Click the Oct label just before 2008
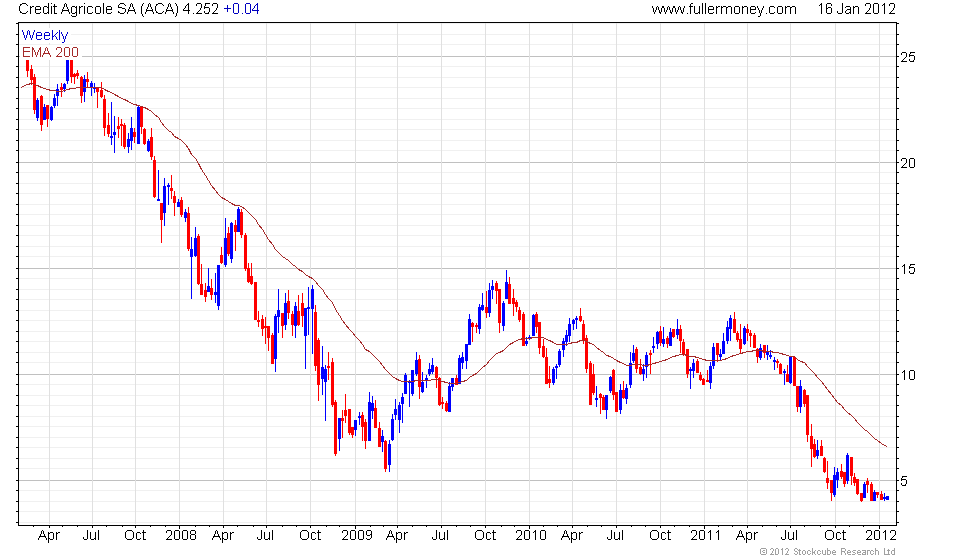This screenshot has width=980, height=560. (135, 536)
